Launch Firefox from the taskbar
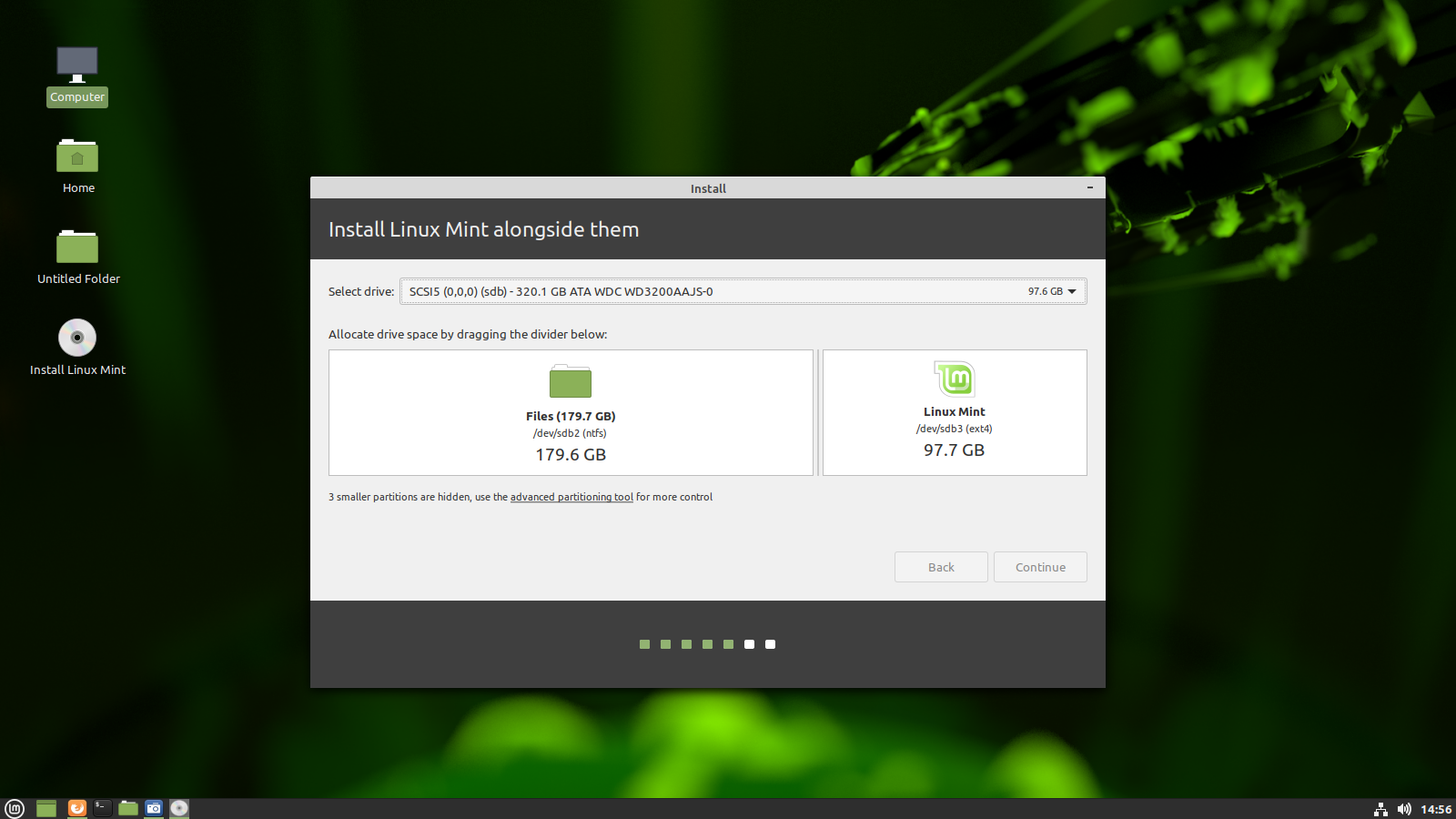Screen dimensions: 1456x819 pyautogui.click(x=77, y=808)
